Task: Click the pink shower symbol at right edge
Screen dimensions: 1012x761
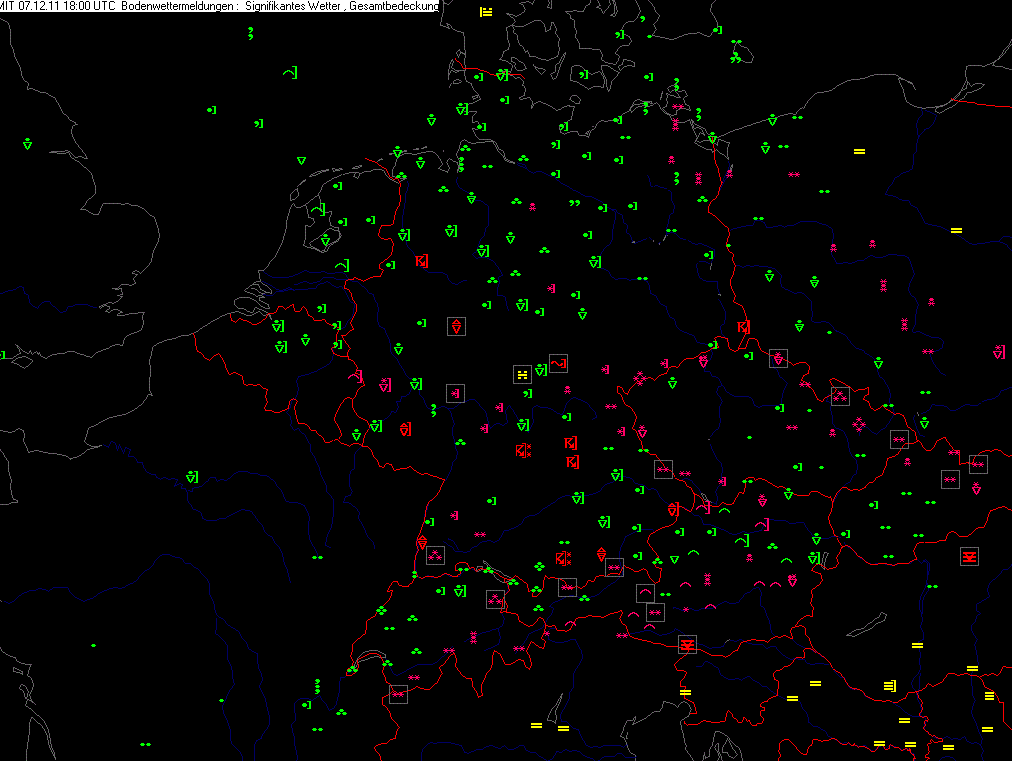Action: tap(998, 352)
